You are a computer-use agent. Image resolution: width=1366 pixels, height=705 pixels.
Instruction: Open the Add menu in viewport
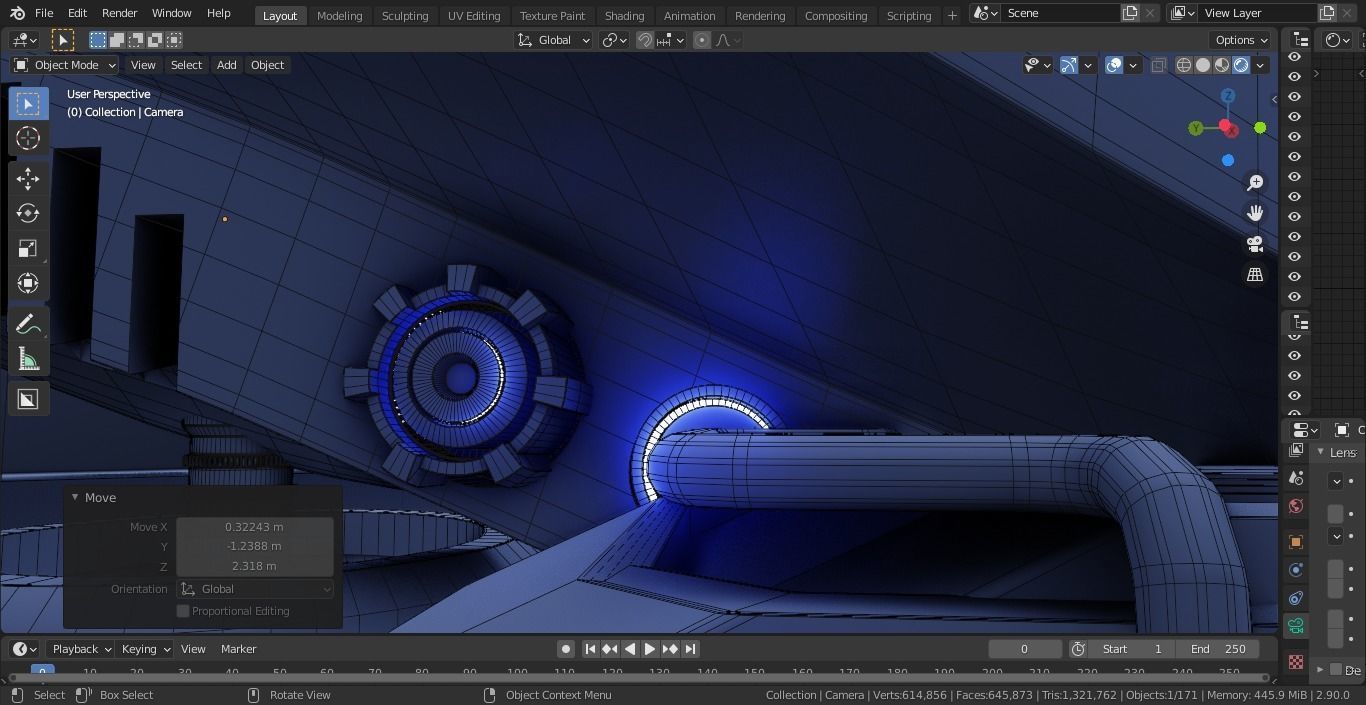[x=227, y=65]
